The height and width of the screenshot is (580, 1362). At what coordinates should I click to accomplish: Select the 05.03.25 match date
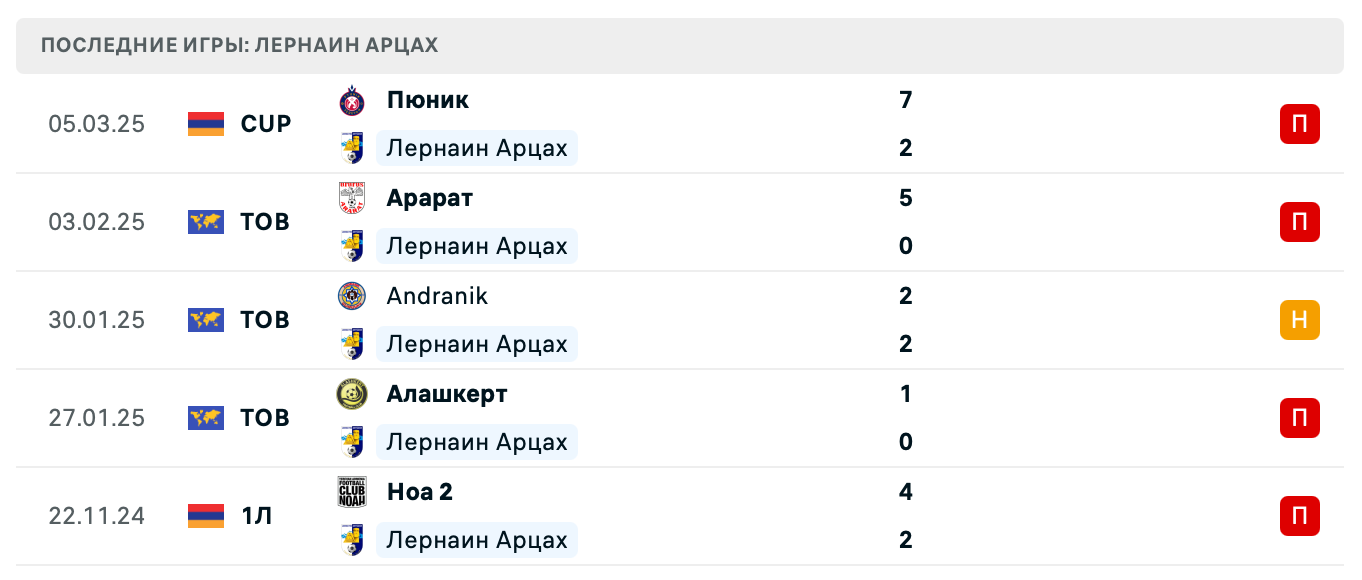point(97,124)
